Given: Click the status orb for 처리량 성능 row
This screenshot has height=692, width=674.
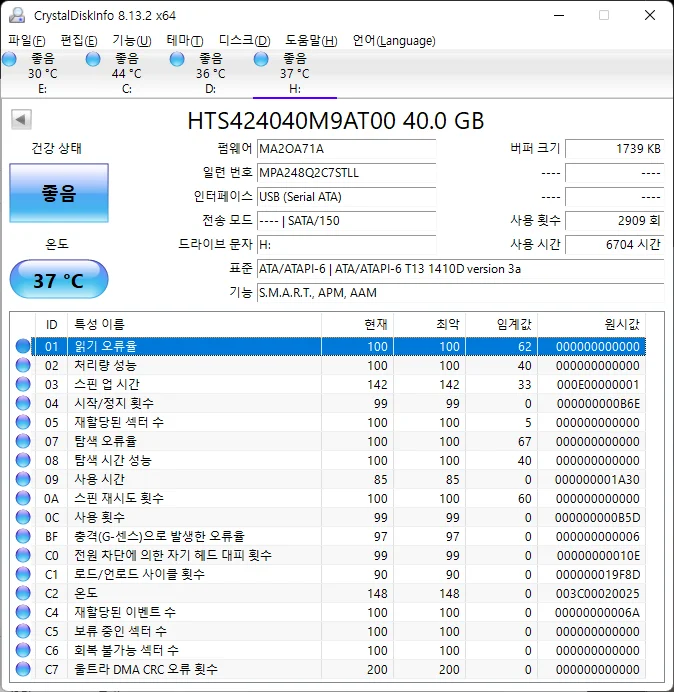Looking at the screenshot, I should 23,365.
